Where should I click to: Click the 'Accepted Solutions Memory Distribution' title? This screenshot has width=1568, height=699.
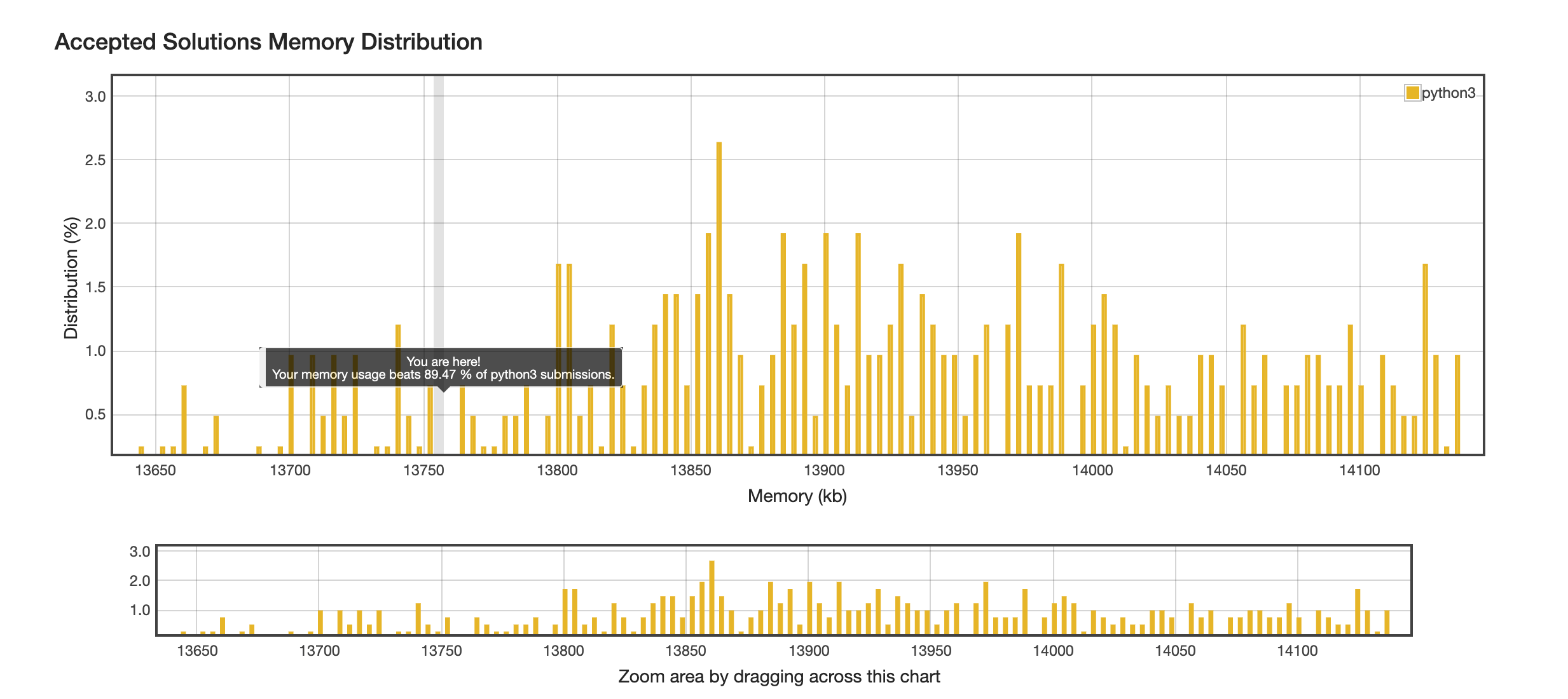click(268, 42)
